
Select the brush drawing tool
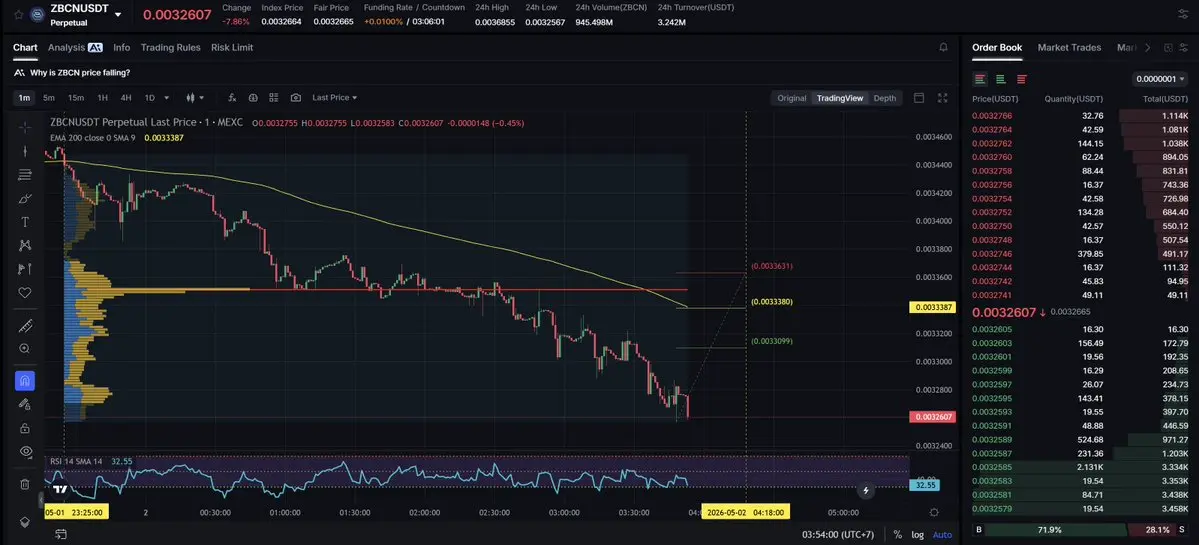(x=24, y=199)
